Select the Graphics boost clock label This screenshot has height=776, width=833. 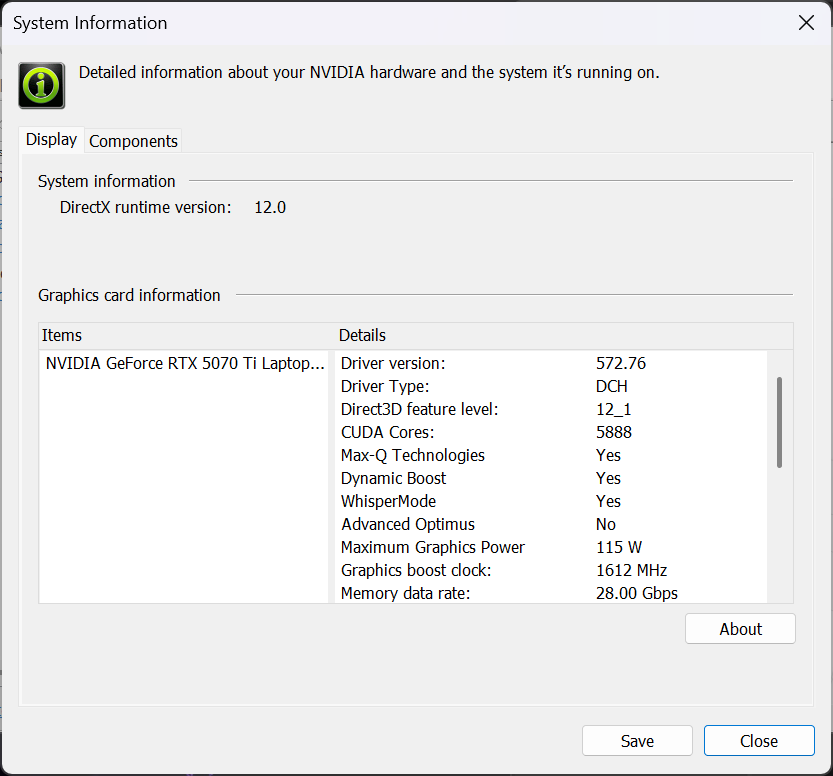416,570
